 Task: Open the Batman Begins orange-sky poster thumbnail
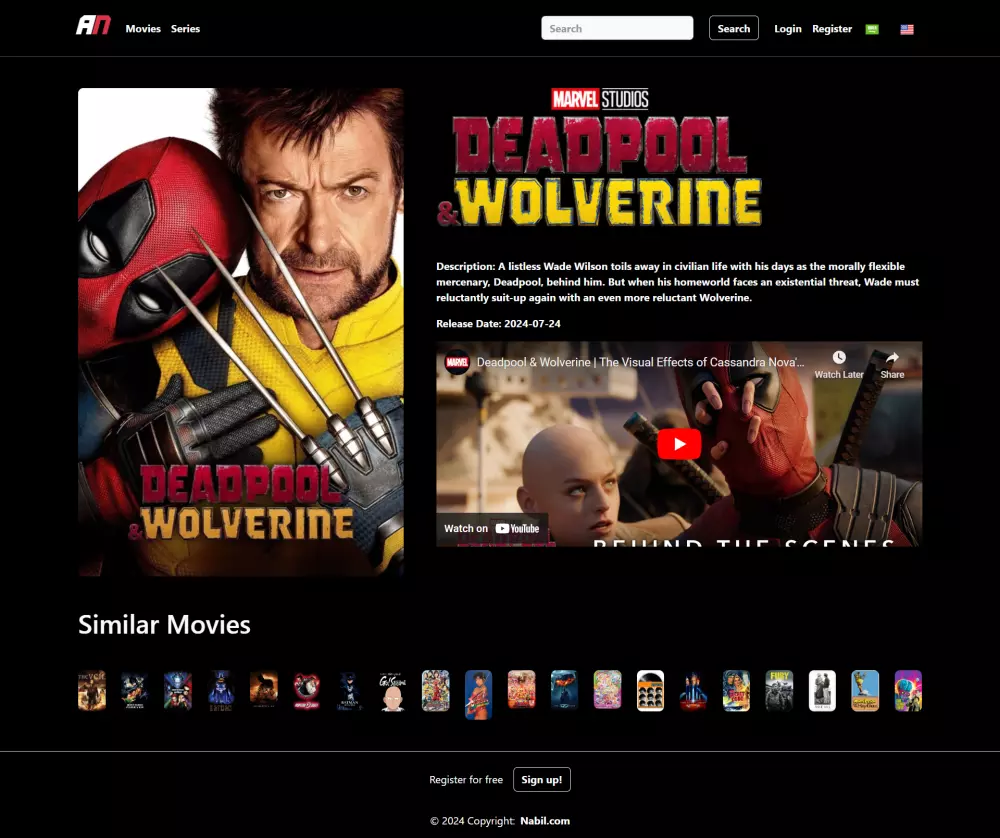[x=263, y=691]
